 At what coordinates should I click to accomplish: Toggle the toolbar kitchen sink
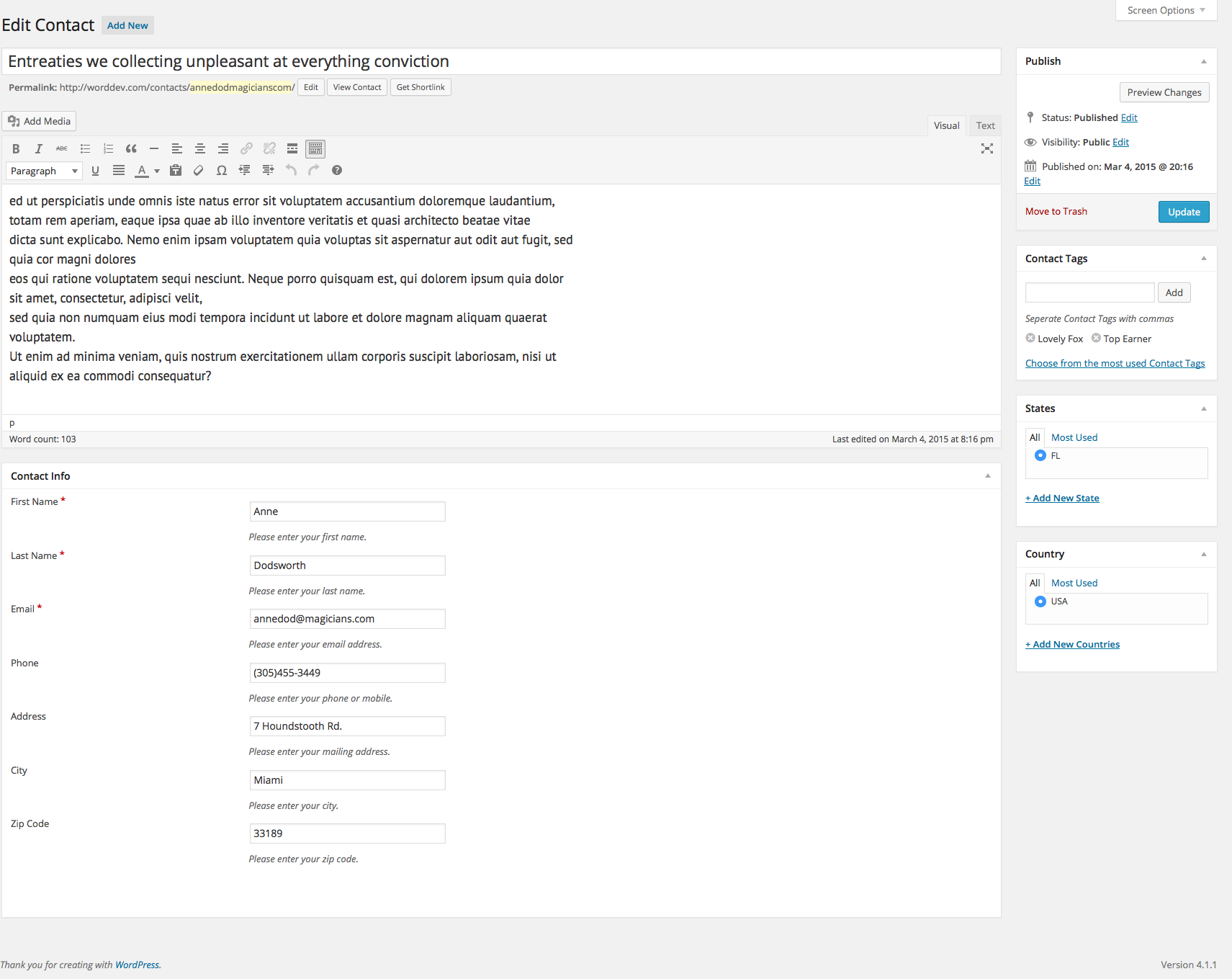click(x=315, y=148)
